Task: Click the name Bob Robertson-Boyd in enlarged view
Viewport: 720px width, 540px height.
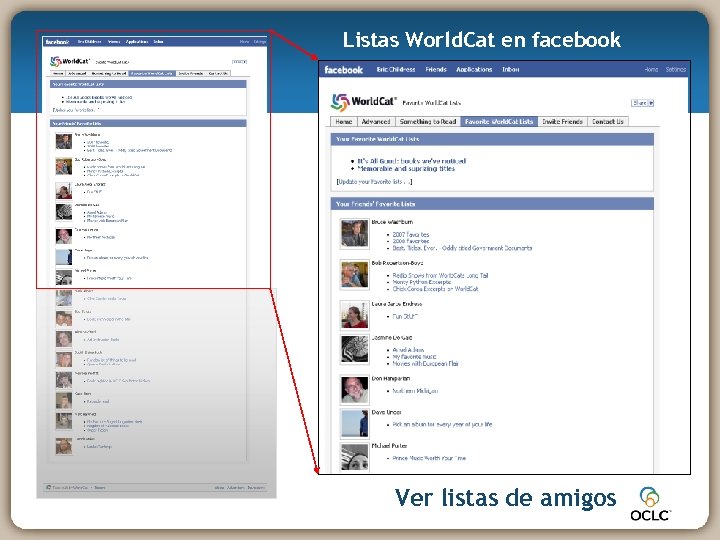Action: click(397, 263)
